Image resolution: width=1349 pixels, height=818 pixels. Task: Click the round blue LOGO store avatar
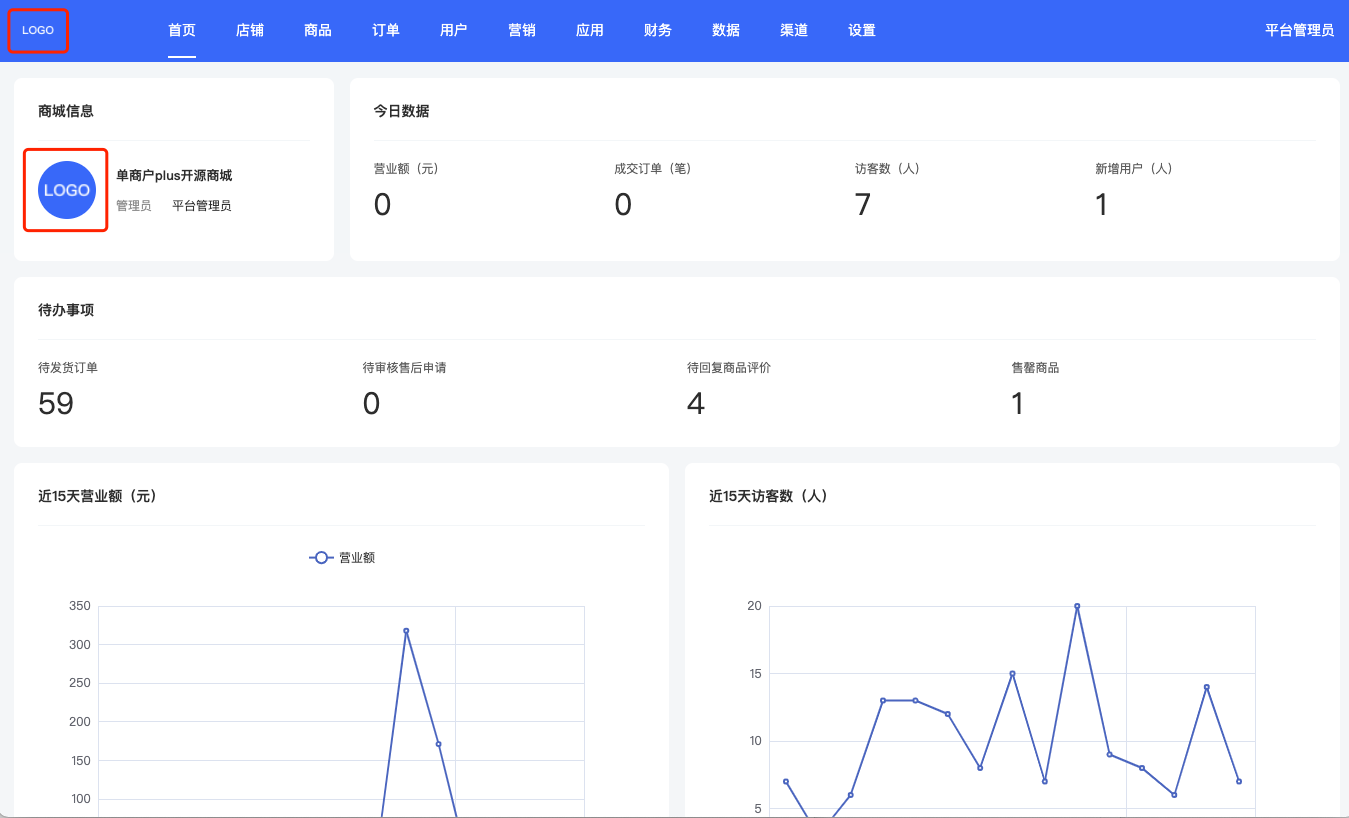pos(66,190)
